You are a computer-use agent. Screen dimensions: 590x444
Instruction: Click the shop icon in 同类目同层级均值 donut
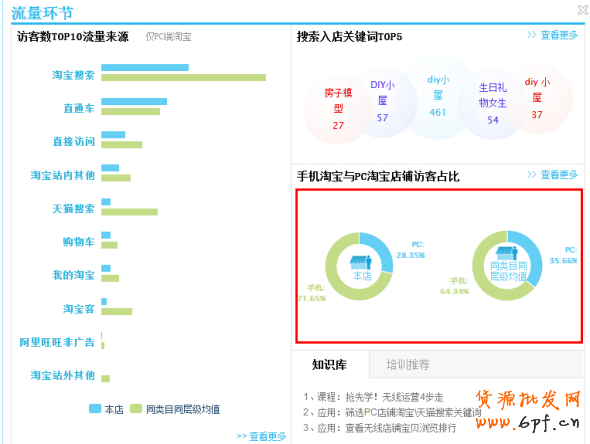(506, 253)
